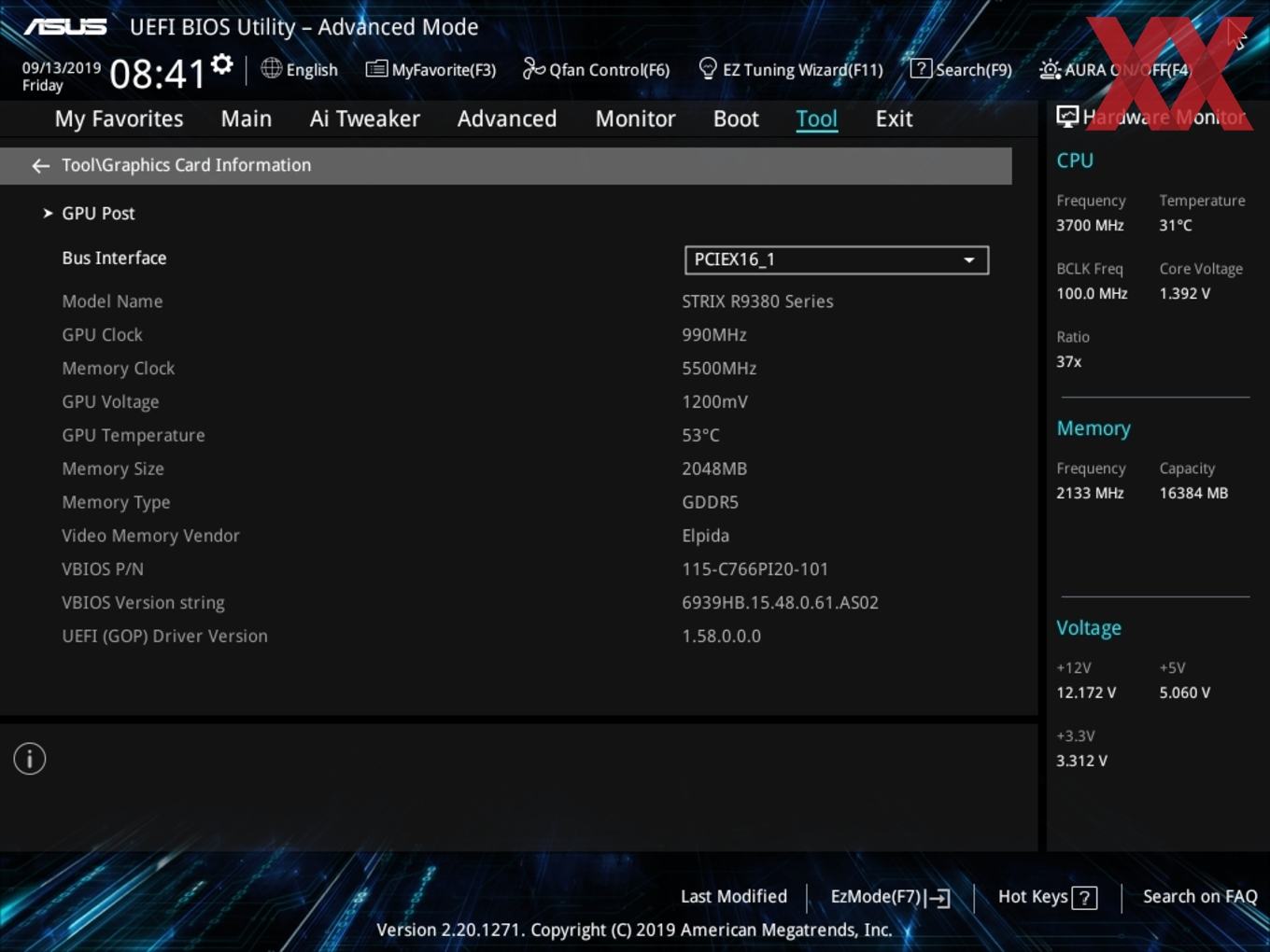Go to the Monitor tab

(x=635, y=119)
